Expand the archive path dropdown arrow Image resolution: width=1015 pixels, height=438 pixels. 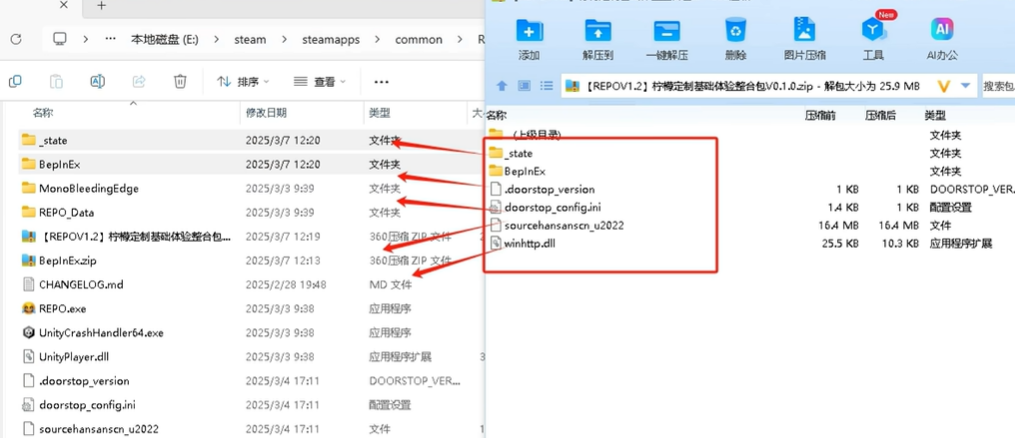pyautogui.click(x=965, y=87)
